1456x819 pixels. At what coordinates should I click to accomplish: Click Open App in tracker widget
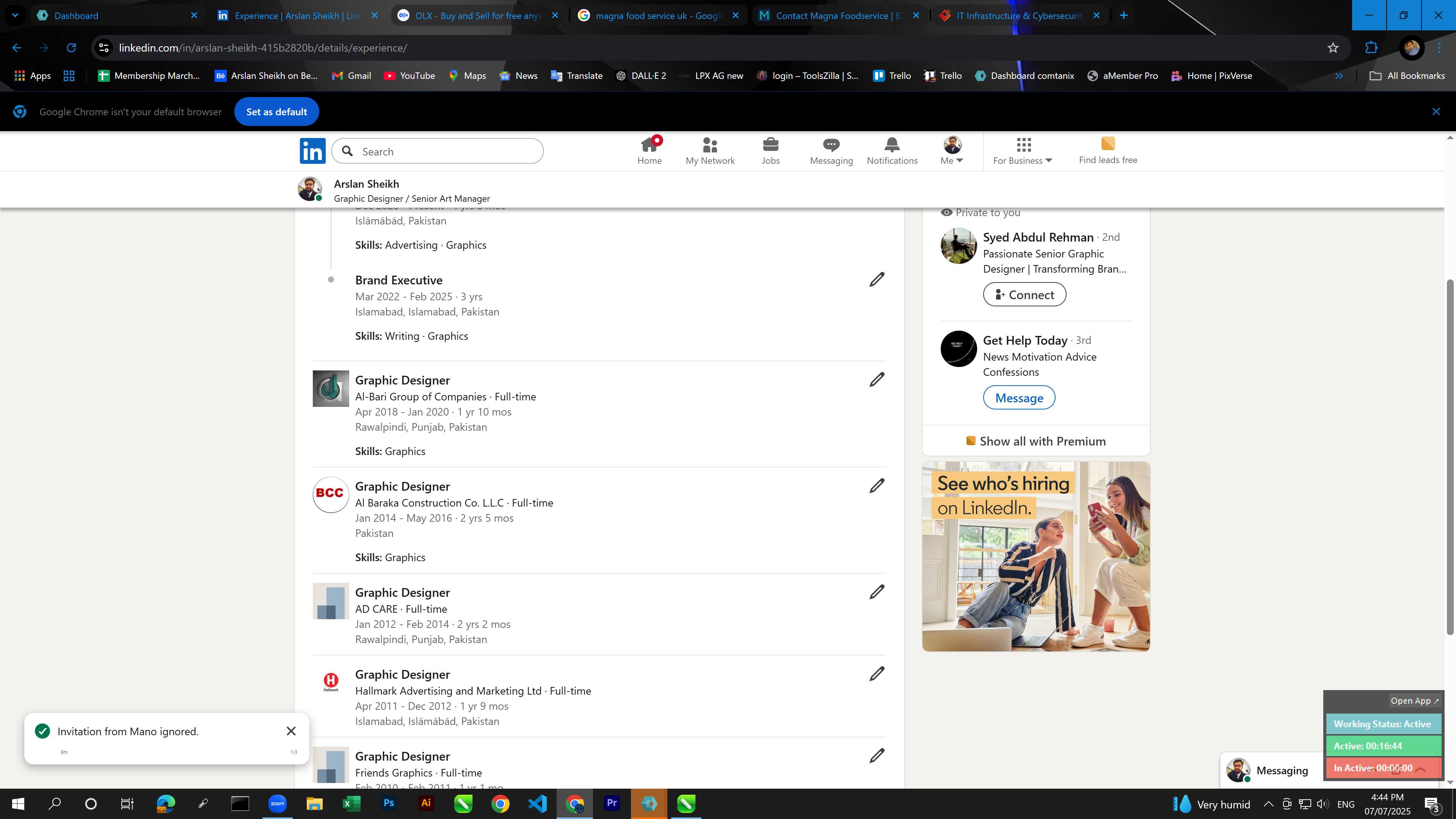tap(1415, 700)
